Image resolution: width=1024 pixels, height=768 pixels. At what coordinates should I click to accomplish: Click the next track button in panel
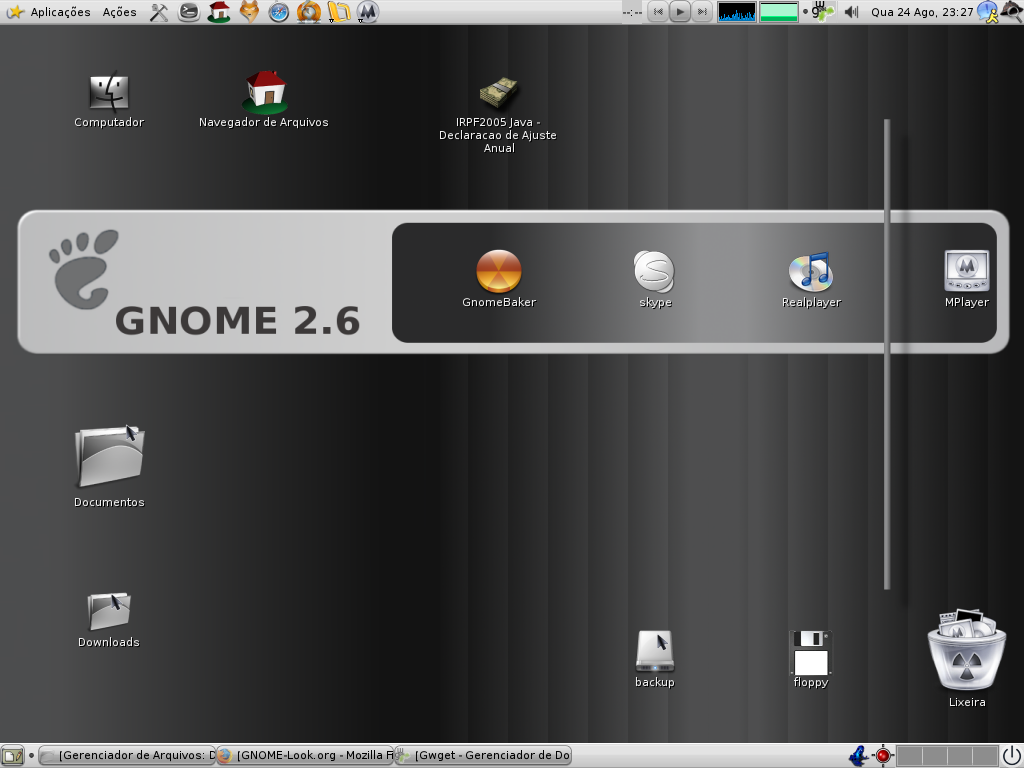[x=702, y=12]
